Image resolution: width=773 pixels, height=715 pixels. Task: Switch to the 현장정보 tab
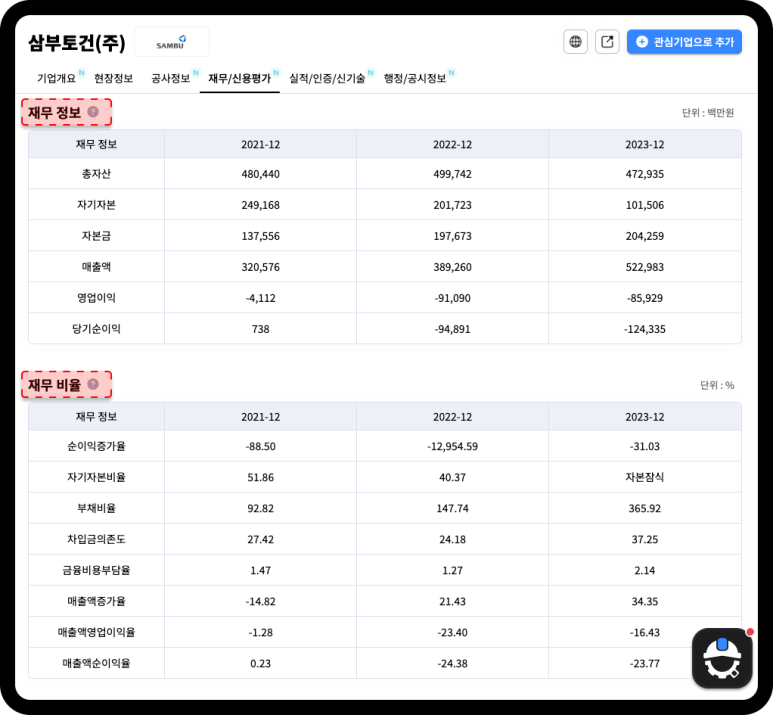114,78
